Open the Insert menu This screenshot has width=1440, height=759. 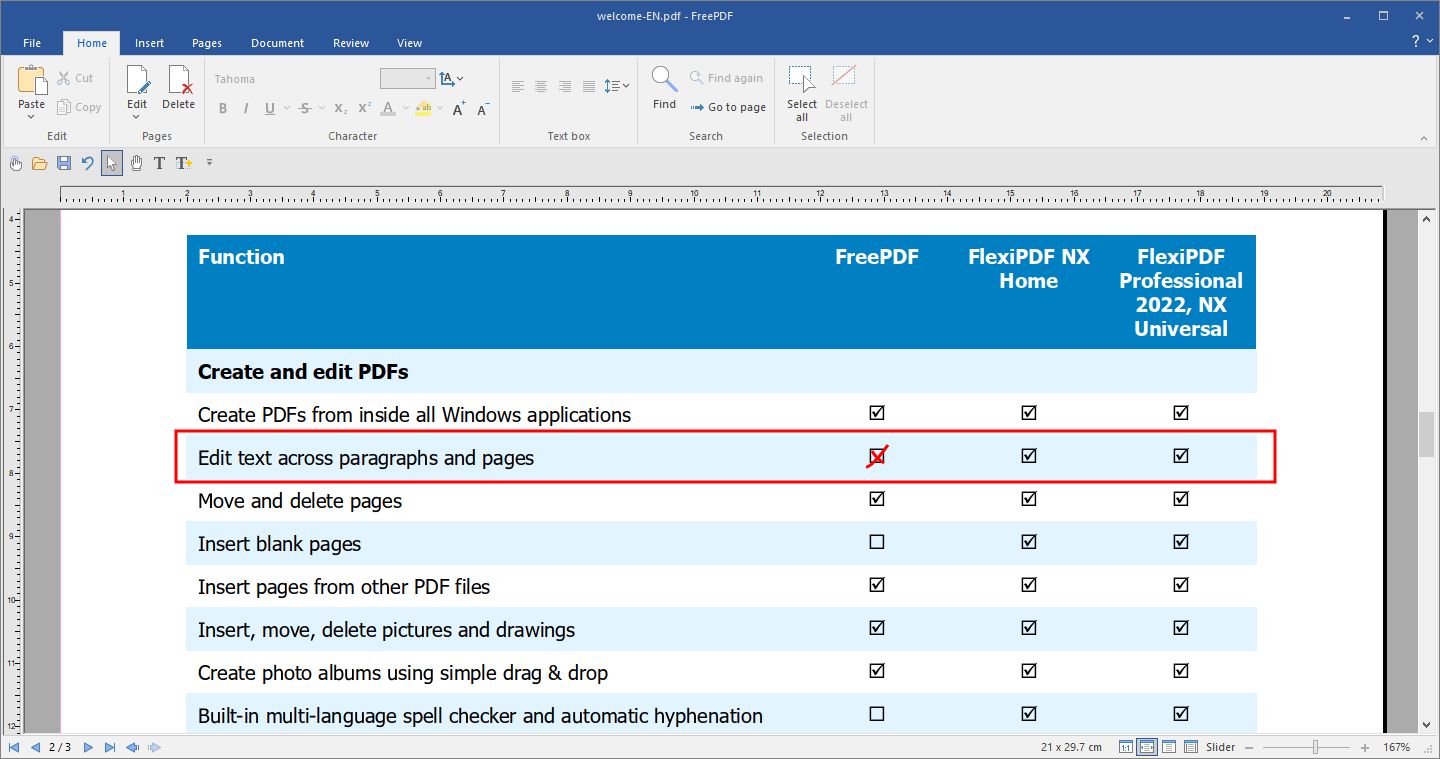[x=149, y=43]
